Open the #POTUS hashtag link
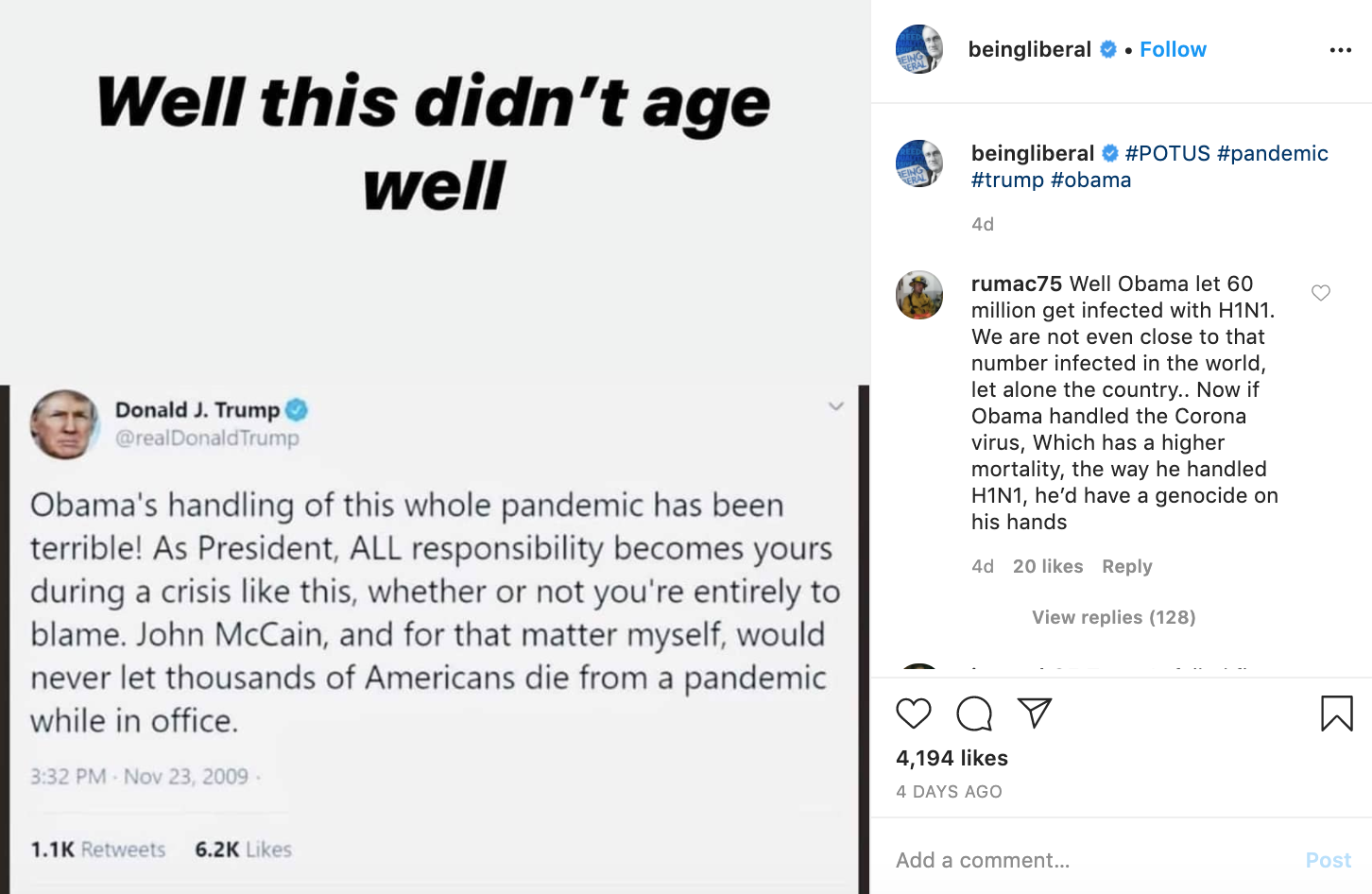This screenshot has height=894, width=1372. tap(1167, 153)
